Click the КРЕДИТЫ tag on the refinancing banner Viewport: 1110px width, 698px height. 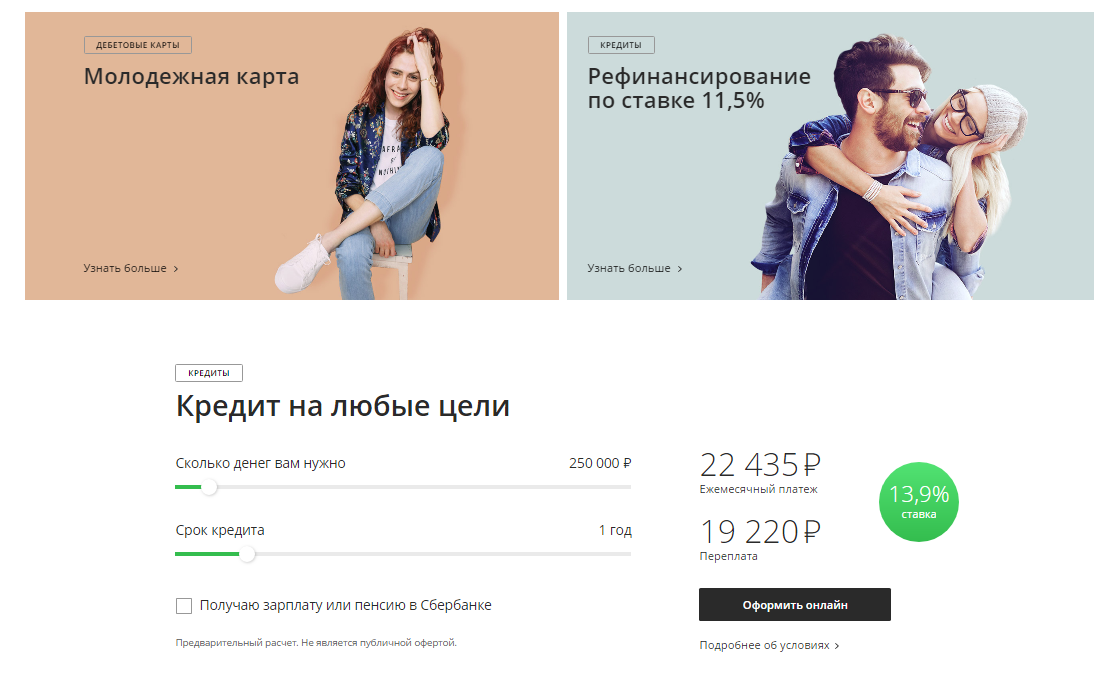(621, 45)
